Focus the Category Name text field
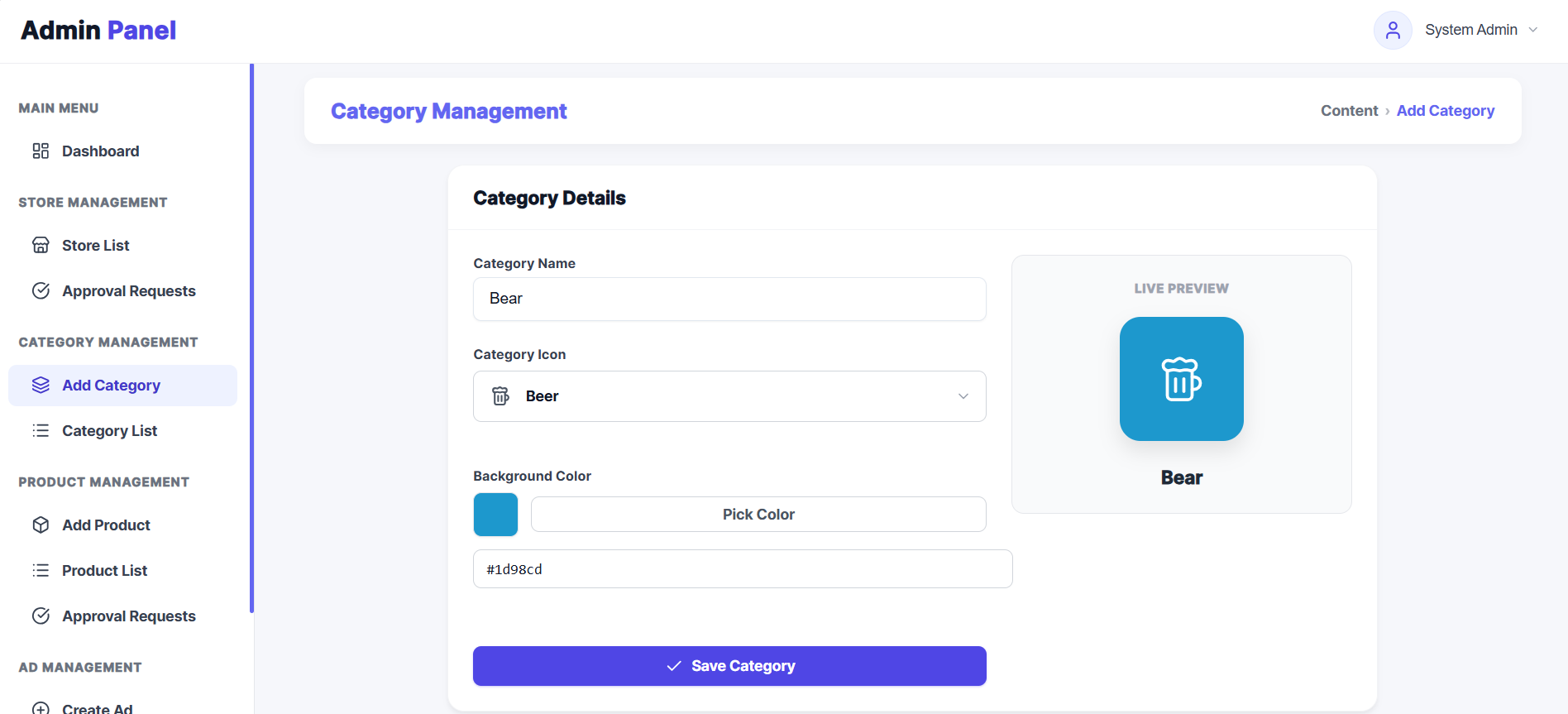1568x714 pixels. (729, 299)
